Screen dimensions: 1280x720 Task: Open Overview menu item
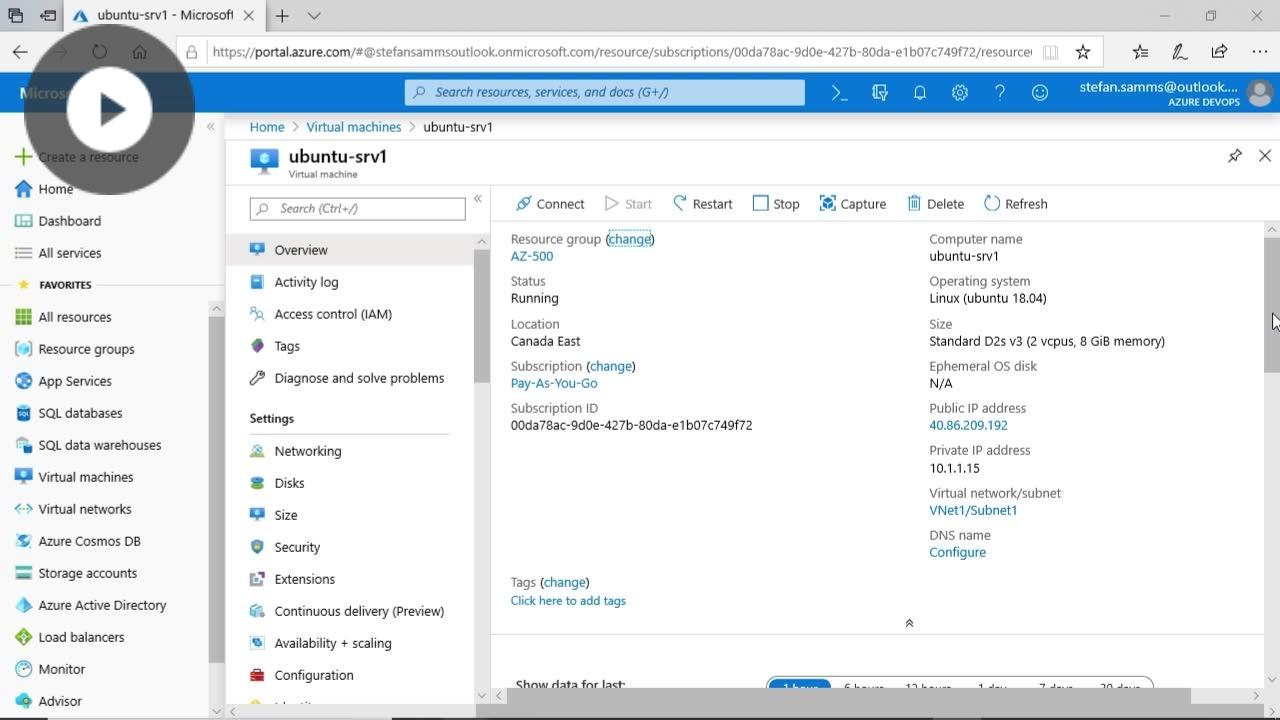click(350, 250)
